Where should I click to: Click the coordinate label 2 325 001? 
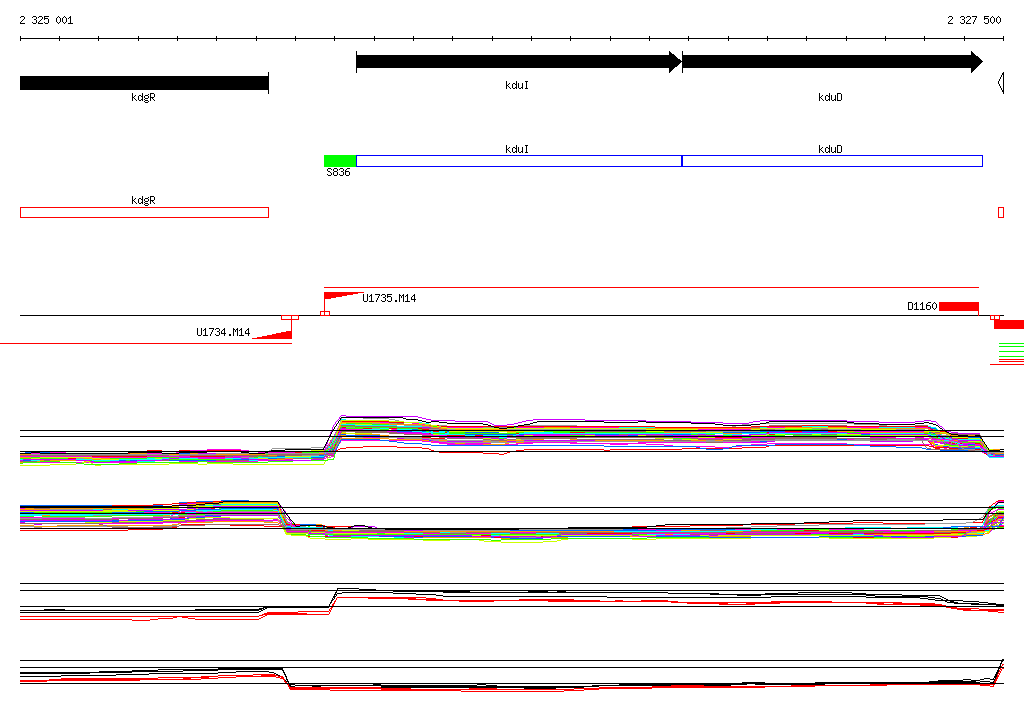tap(46, 20)
